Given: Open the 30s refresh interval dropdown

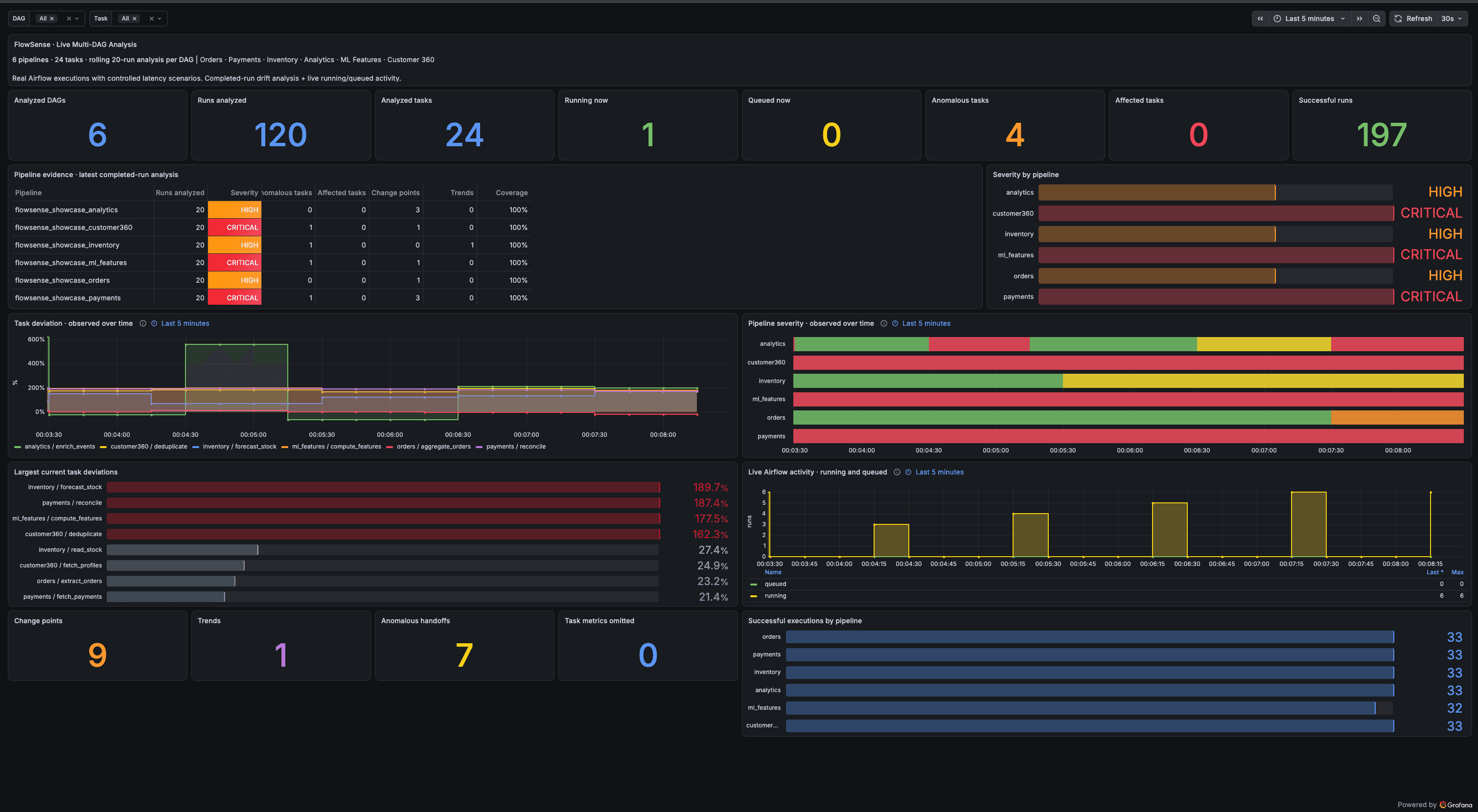Looking at the screenshot, I should click(1452, 19).
